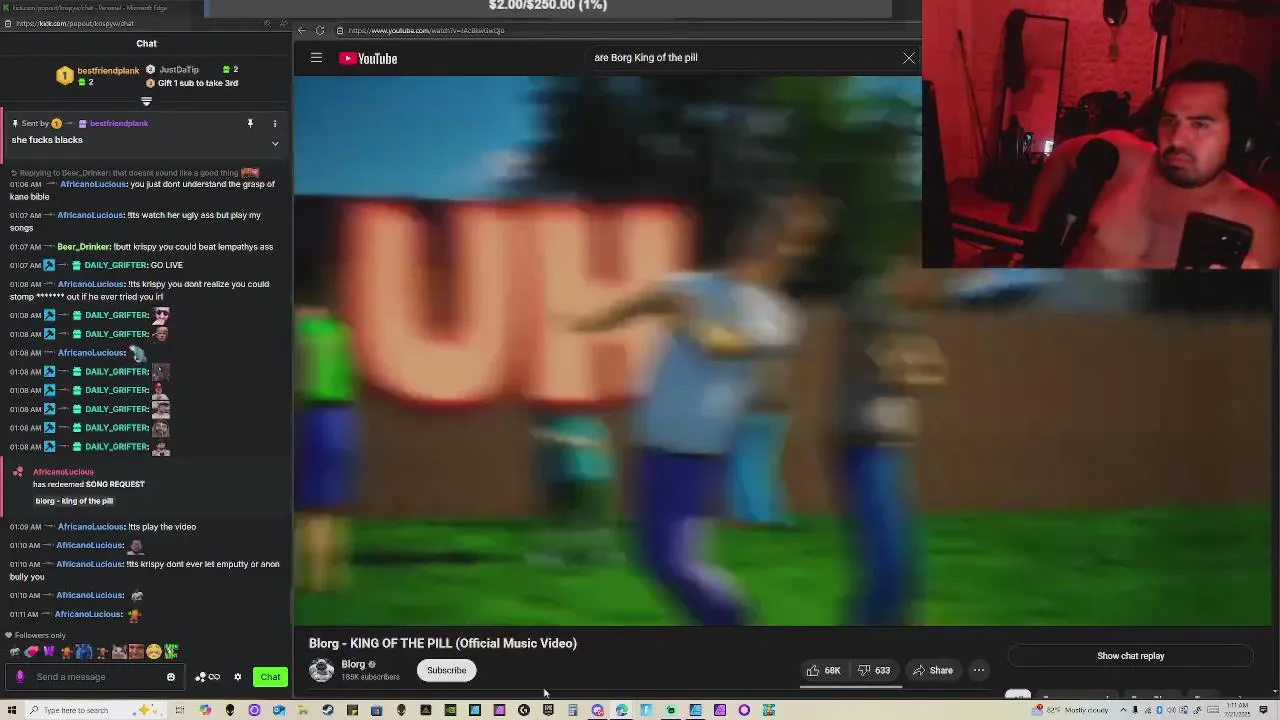Focus the Send a message field
This screenshot has height=720, width=1280.
[x=97, y=677]
